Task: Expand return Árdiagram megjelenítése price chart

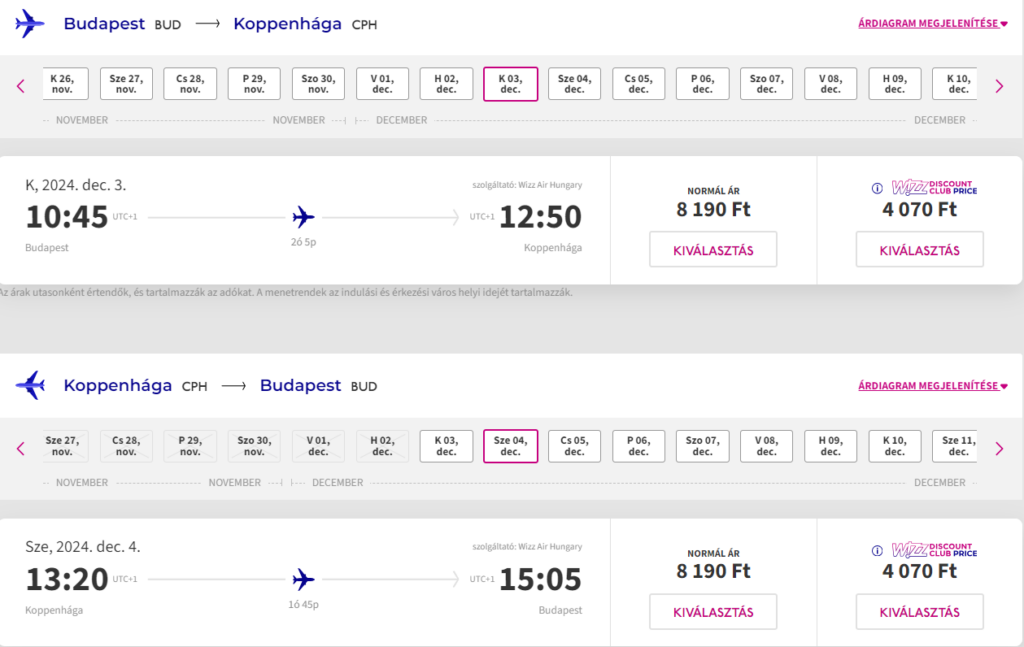Action: click(x=933, y=386)
